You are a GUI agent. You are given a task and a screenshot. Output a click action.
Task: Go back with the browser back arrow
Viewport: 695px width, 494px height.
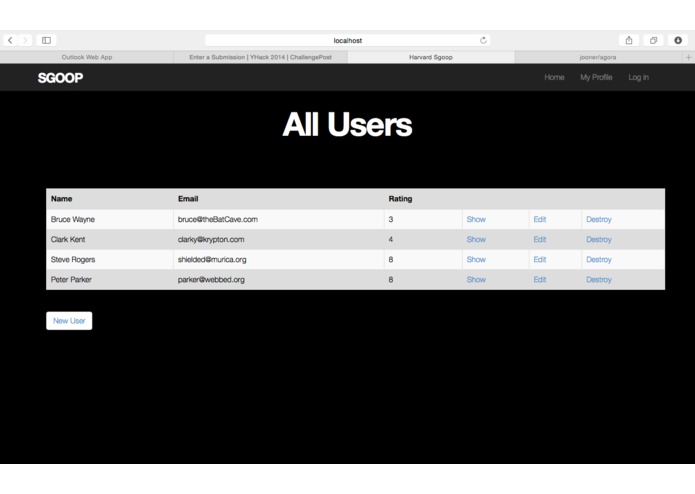[10, 40]
